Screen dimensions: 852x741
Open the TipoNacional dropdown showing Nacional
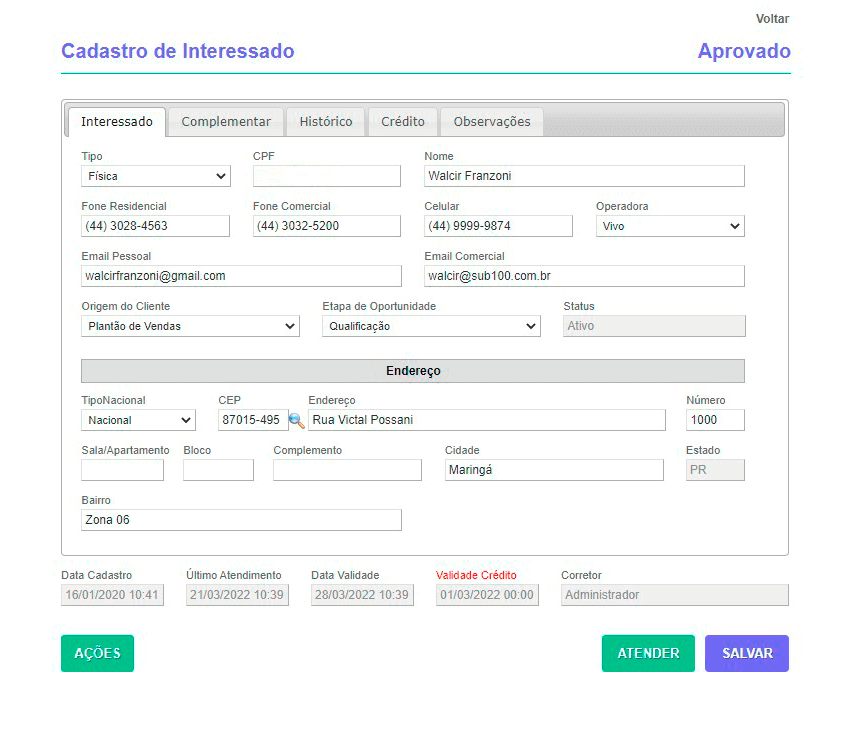click(137, 420)
